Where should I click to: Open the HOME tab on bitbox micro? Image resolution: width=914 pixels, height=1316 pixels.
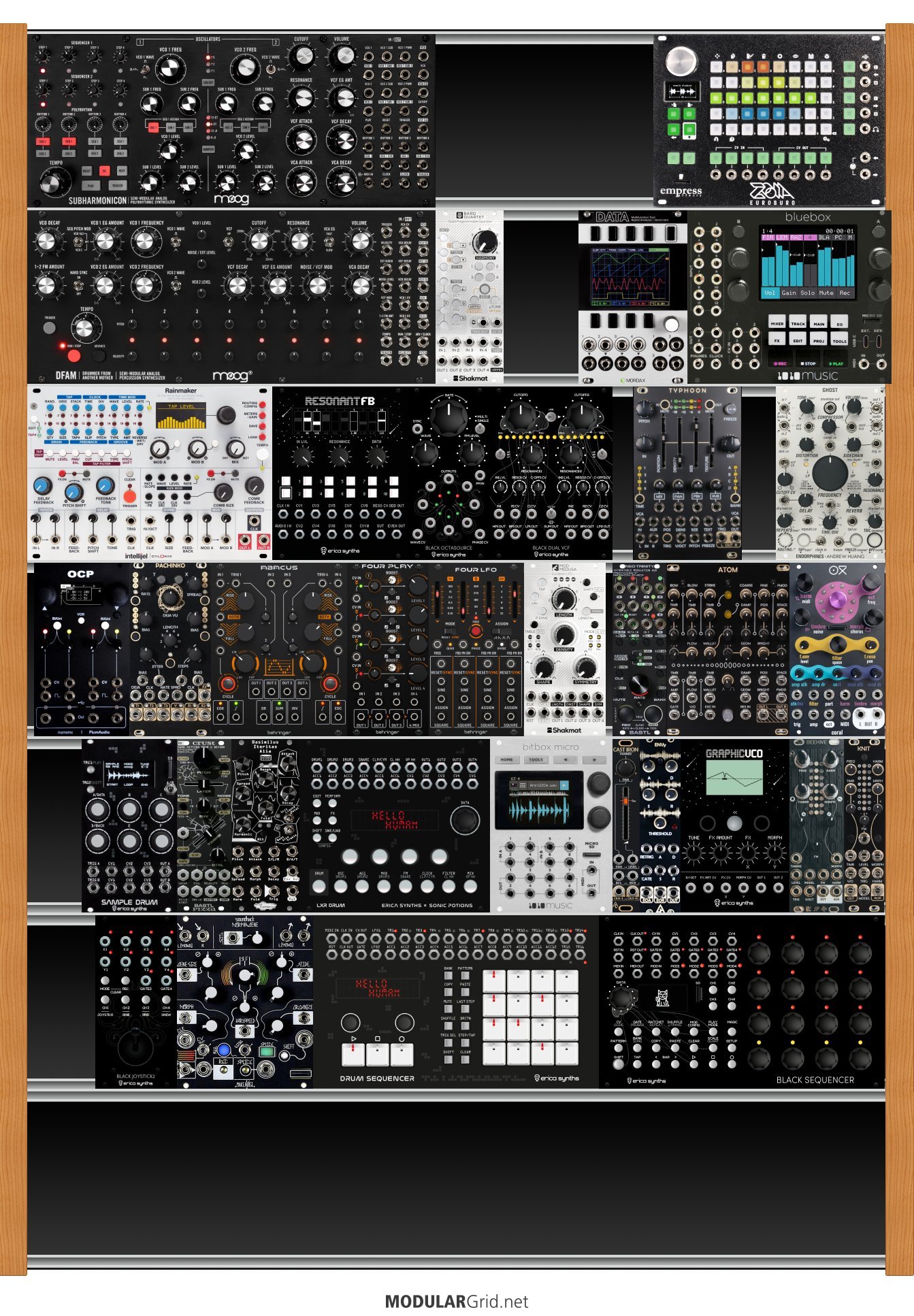pyautogui.click(x=507, y=759)
